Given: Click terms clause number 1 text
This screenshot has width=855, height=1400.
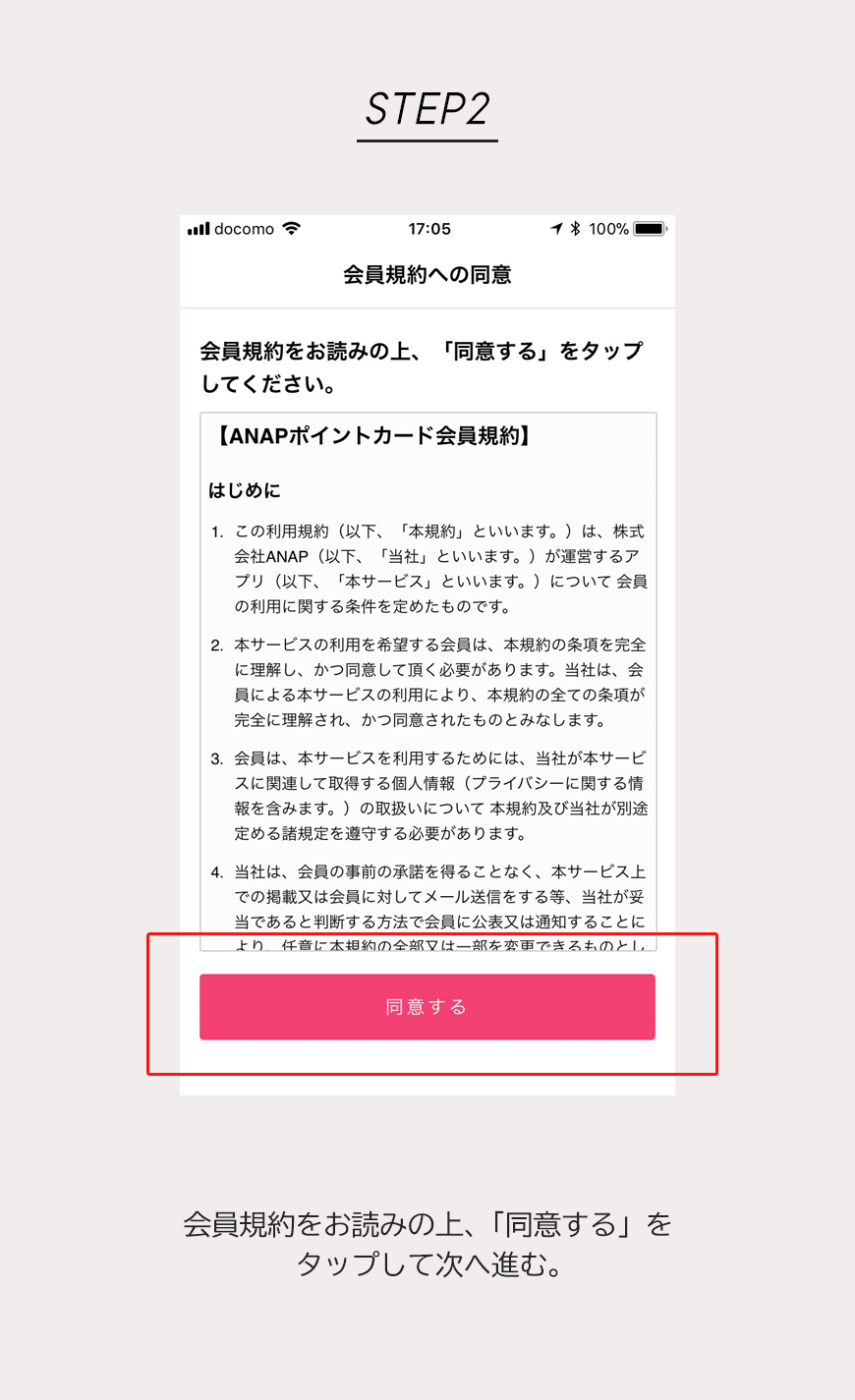Looking at the screenshot, I should pos(429,569).
